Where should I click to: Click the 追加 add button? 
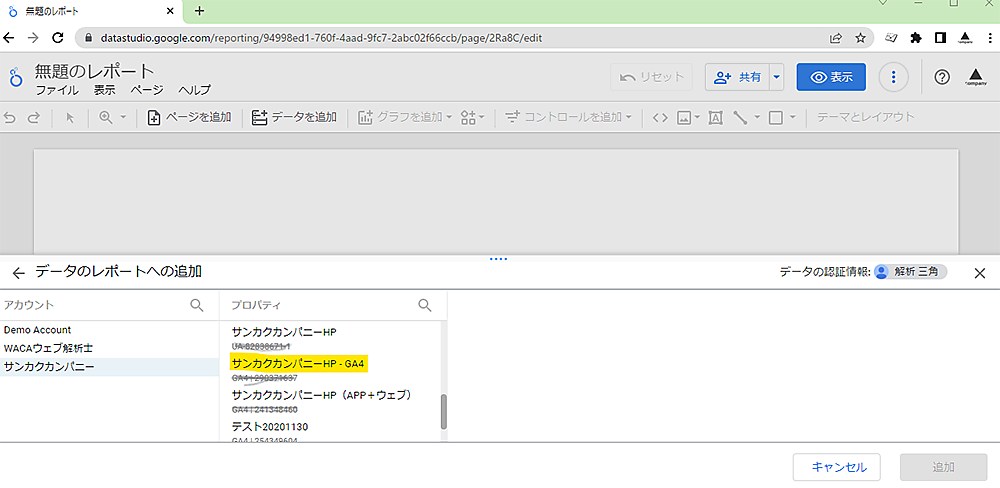click(943, 467)
